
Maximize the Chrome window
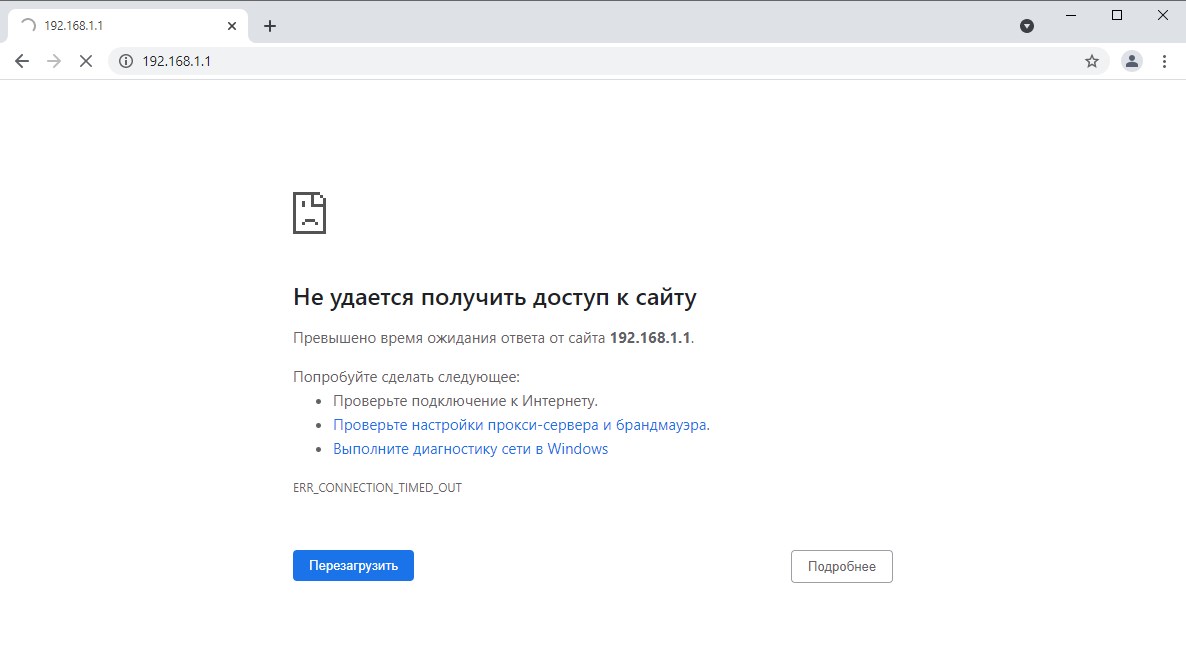tap(1117, 15)
